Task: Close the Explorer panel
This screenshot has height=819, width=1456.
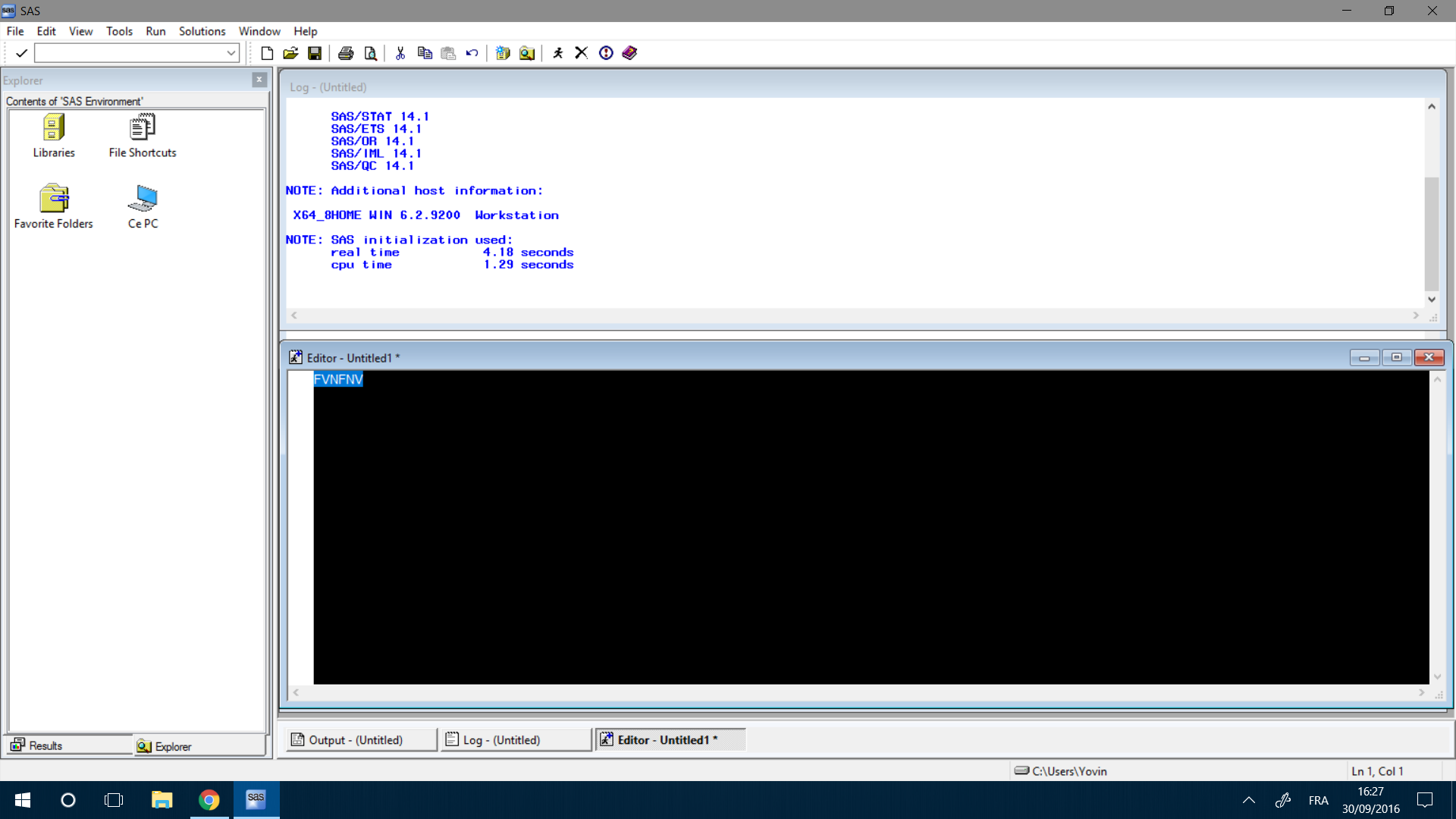Action: (259, 80)
